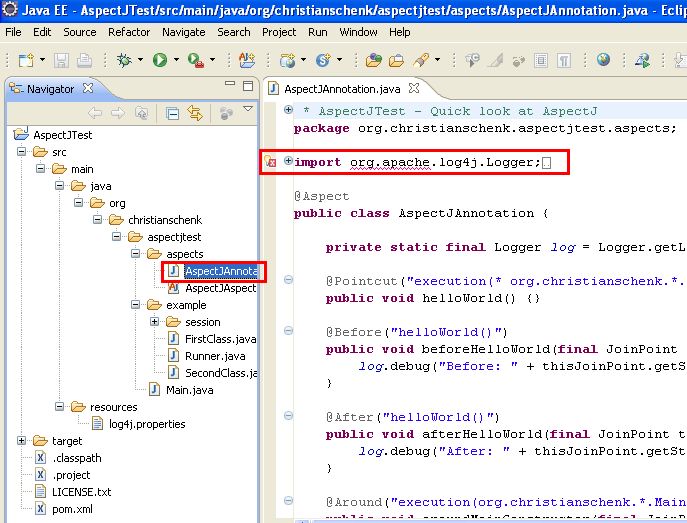
Task: Open the File menu
Action: point(13,32)
